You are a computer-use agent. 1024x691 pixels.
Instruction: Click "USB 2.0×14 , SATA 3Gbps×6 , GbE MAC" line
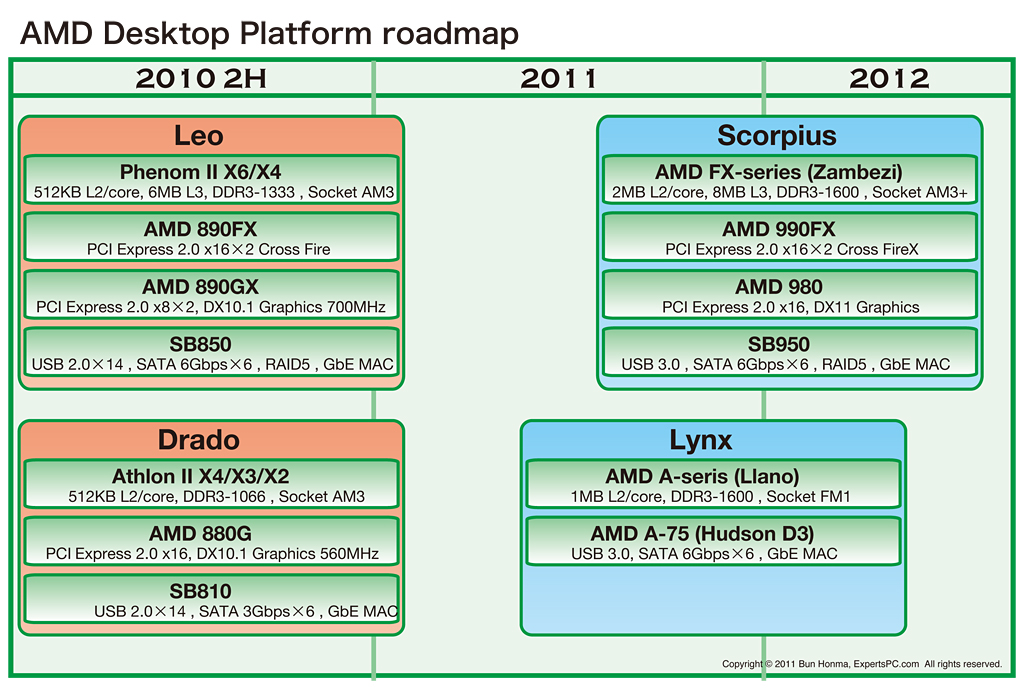(246, 611)
